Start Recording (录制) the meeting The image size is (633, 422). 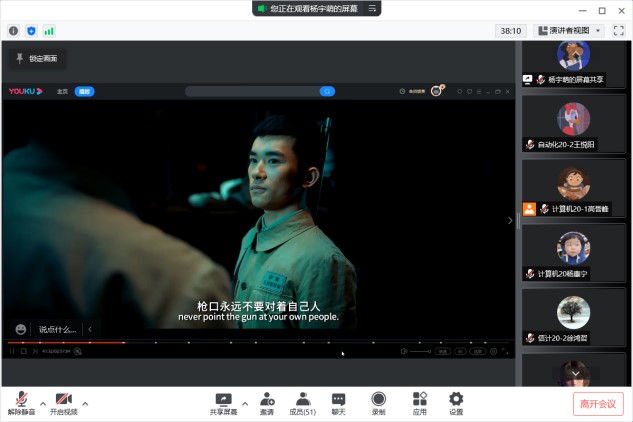tap(379, 403)
